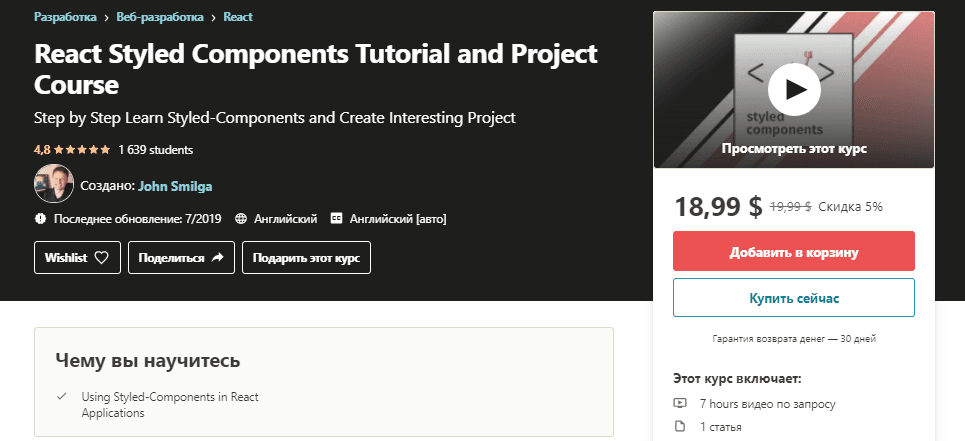The image size is (965, 441).
Task: Click Using Styled-Components in React Applications
Action: (x=170, y=405)
